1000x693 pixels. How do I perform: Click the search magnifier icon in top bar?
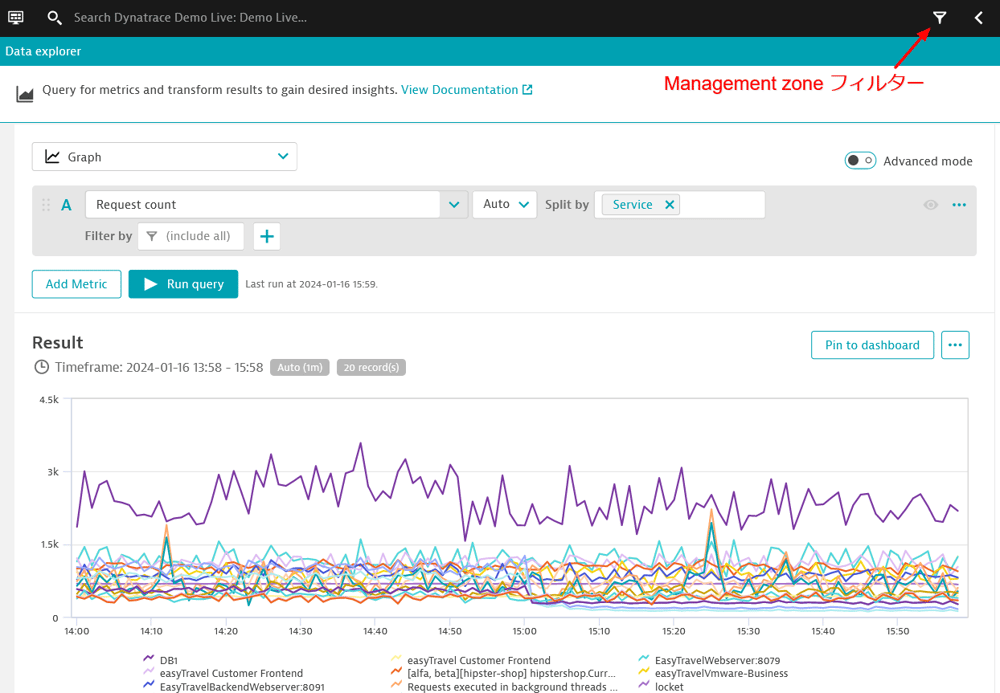[x=54, y=18]
